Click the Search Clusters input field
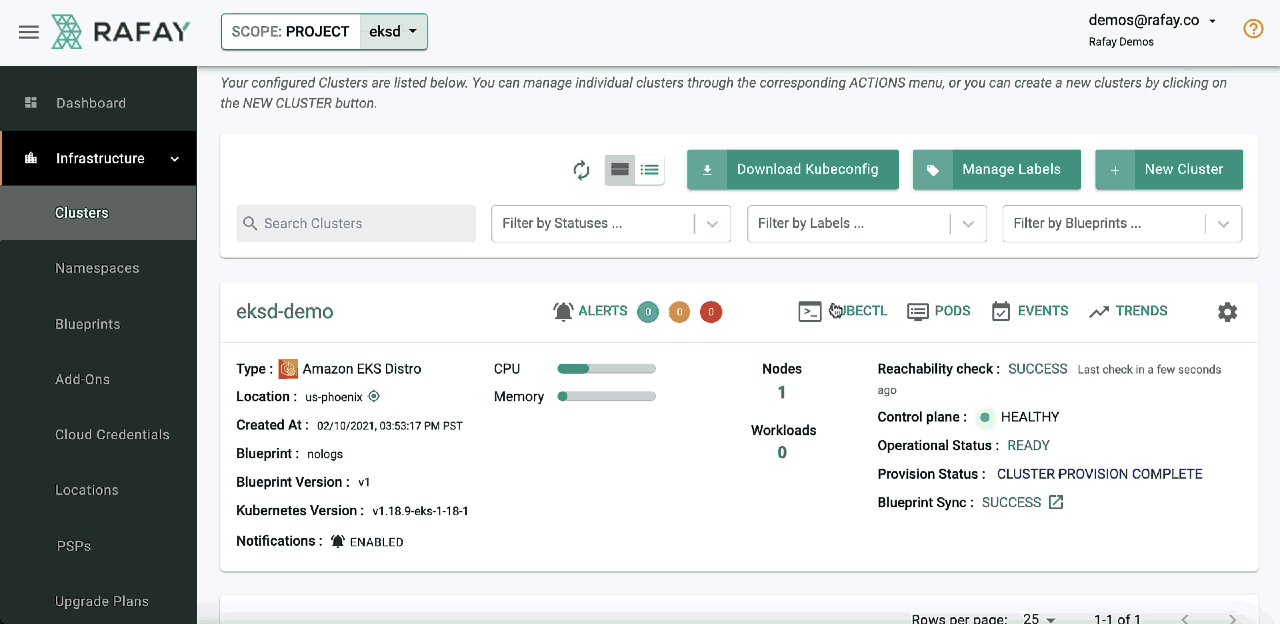This screenshot has height=624, width=1280. (x=356, y=224)
